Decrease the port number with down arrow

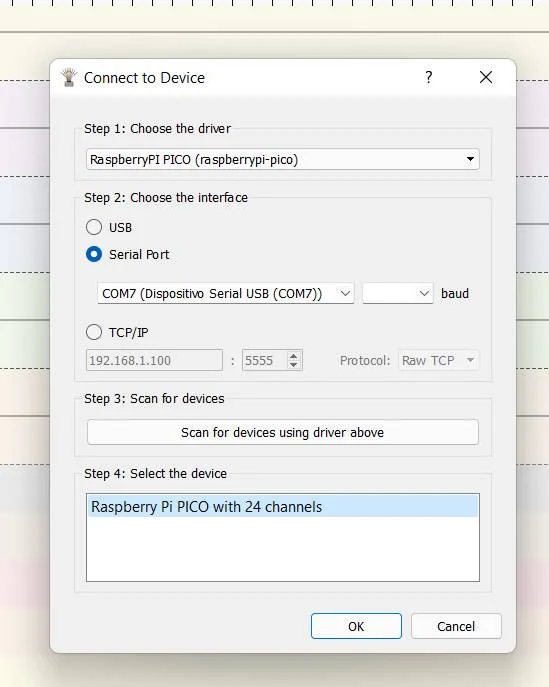click(x=294, y=365)
